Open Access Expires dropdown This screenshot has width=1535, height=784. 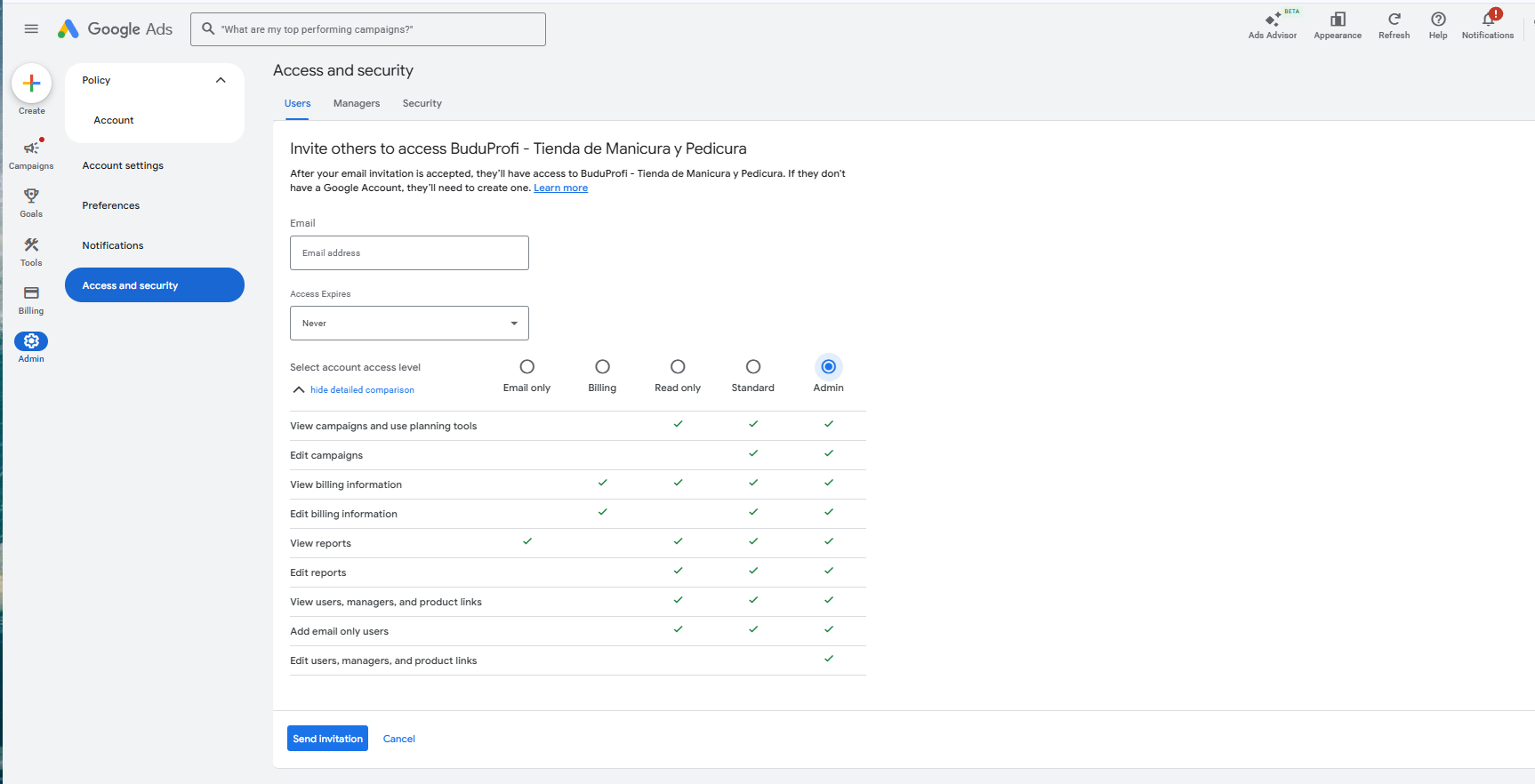click(x=409, y=323)
